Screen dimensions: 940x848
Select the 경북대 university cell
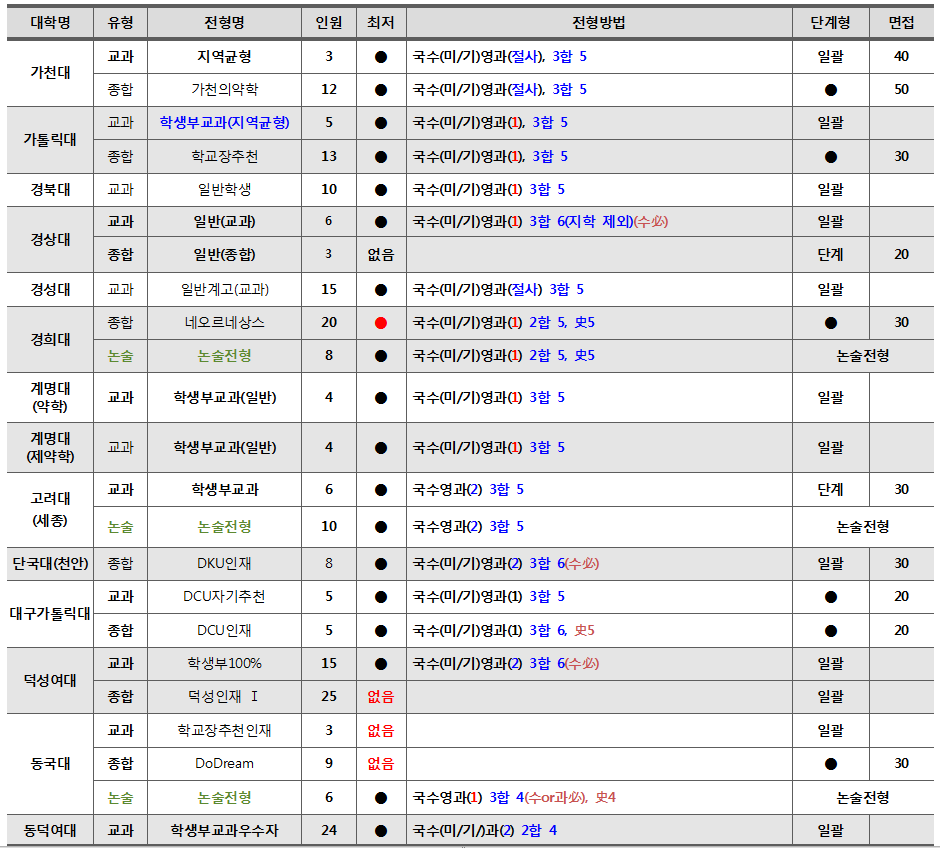click(x=50, y=190)
